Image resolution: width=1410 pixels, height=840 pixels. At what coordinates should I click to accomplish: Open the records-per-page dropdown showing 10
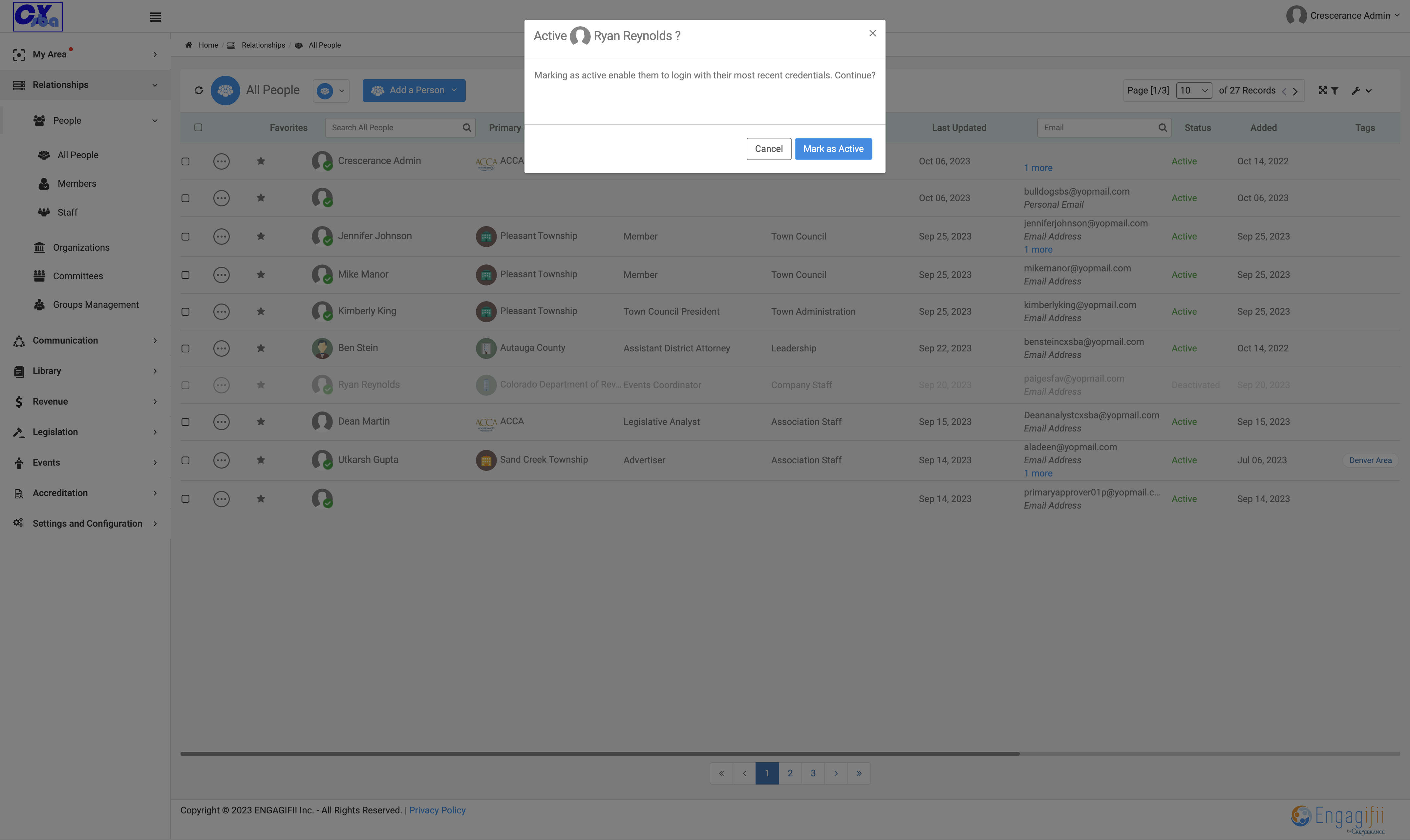click(1194, 91)
